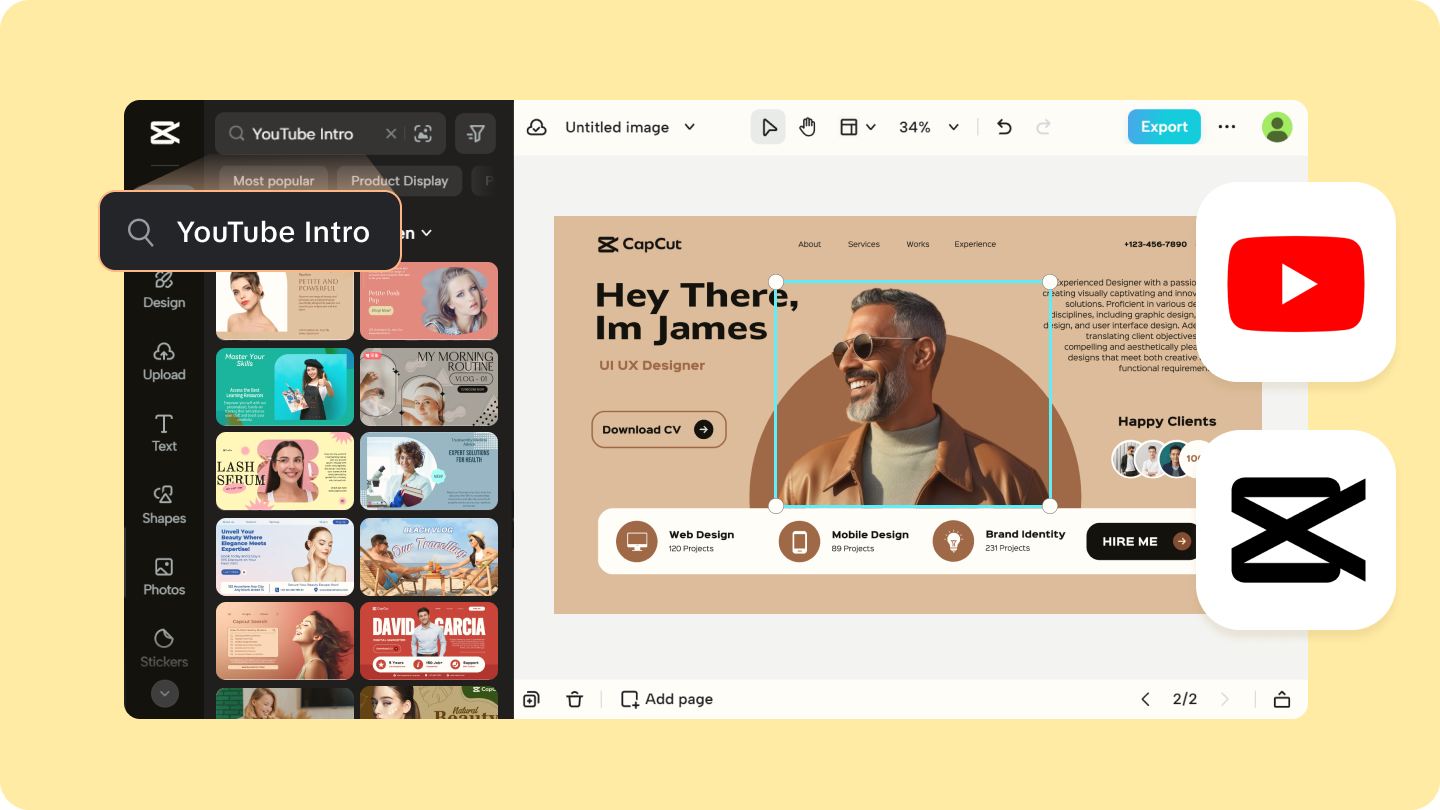
Task: Choose the Beach Vlog travelling template
Action: coord(429,556)
